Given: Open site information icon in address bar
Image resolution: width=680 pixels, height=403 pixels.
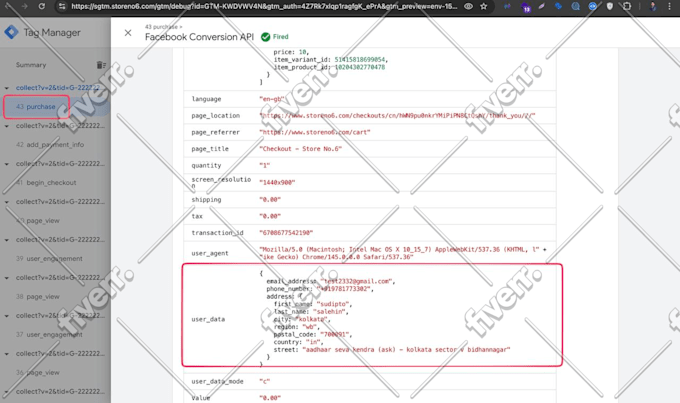Looking at the screenshot, I should pos(62,6).
